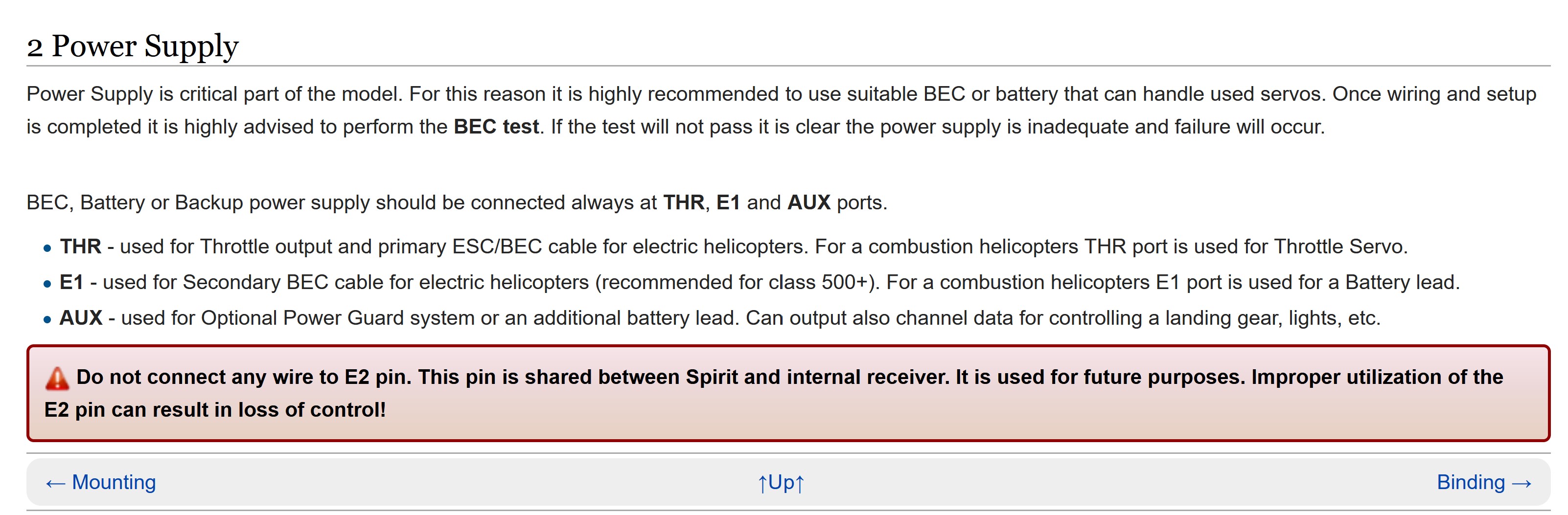Open the Up navigation link
1568x515 pixels.
click(x=781, y=482)
